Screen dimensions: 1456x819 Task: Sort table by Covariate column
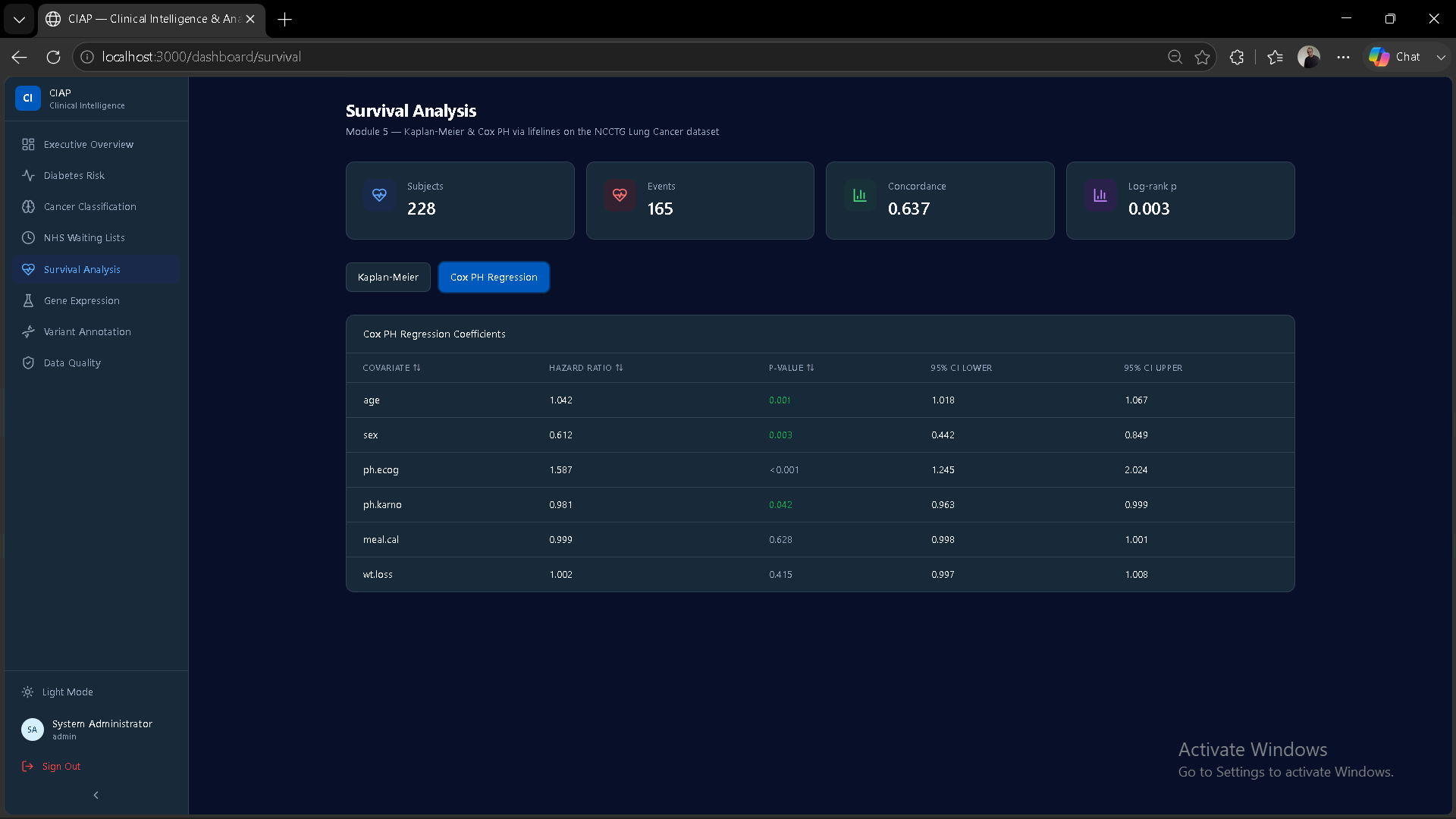click(x=391, y=368)
